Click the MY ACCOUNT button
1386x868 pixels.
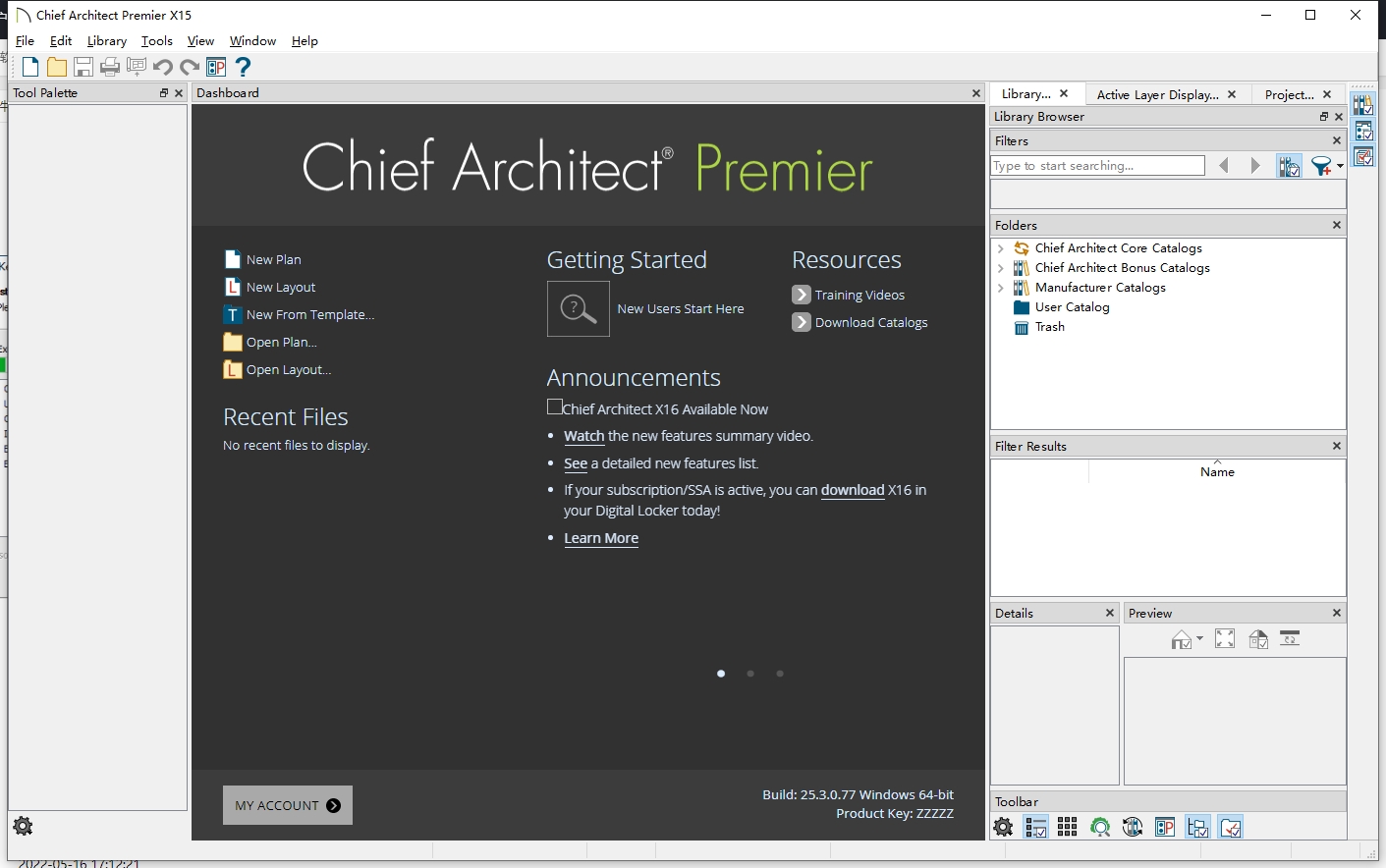pyautogui.click(x=288, y=805)
